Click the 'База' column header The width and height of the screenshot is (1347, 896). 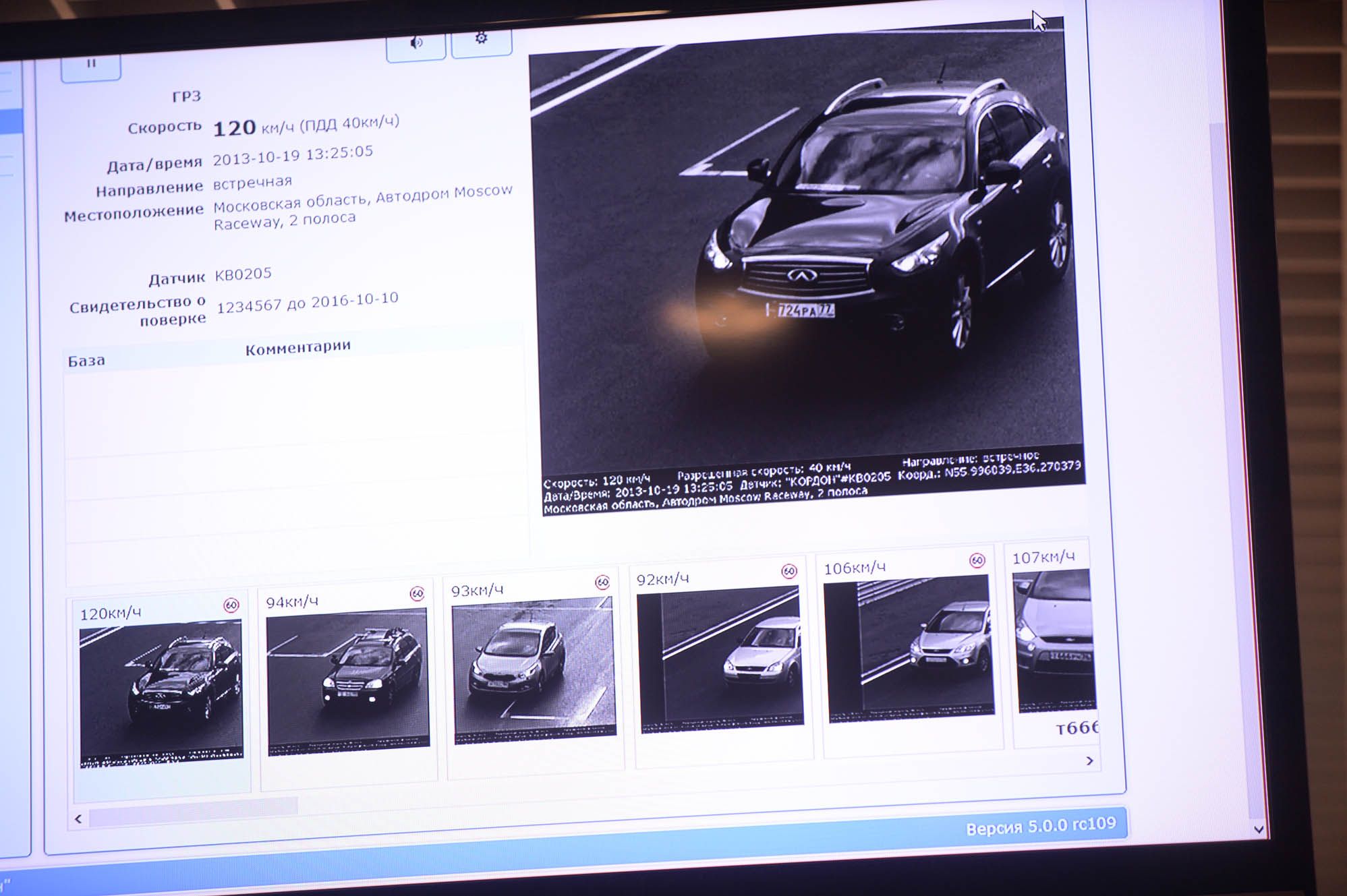coord(86,361)
